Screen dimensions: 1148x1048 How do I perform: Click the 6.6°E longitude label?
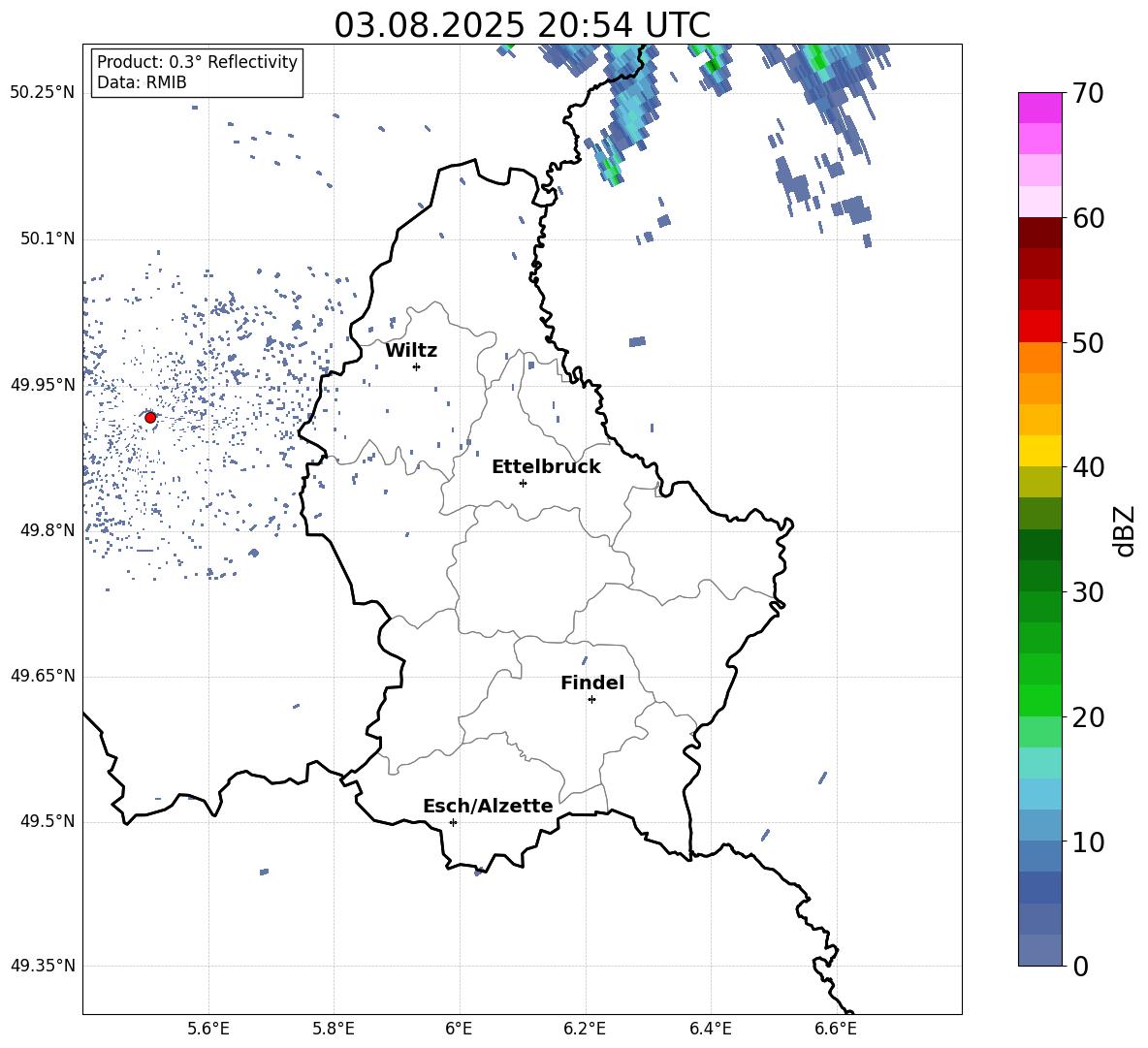(836, 1029)
